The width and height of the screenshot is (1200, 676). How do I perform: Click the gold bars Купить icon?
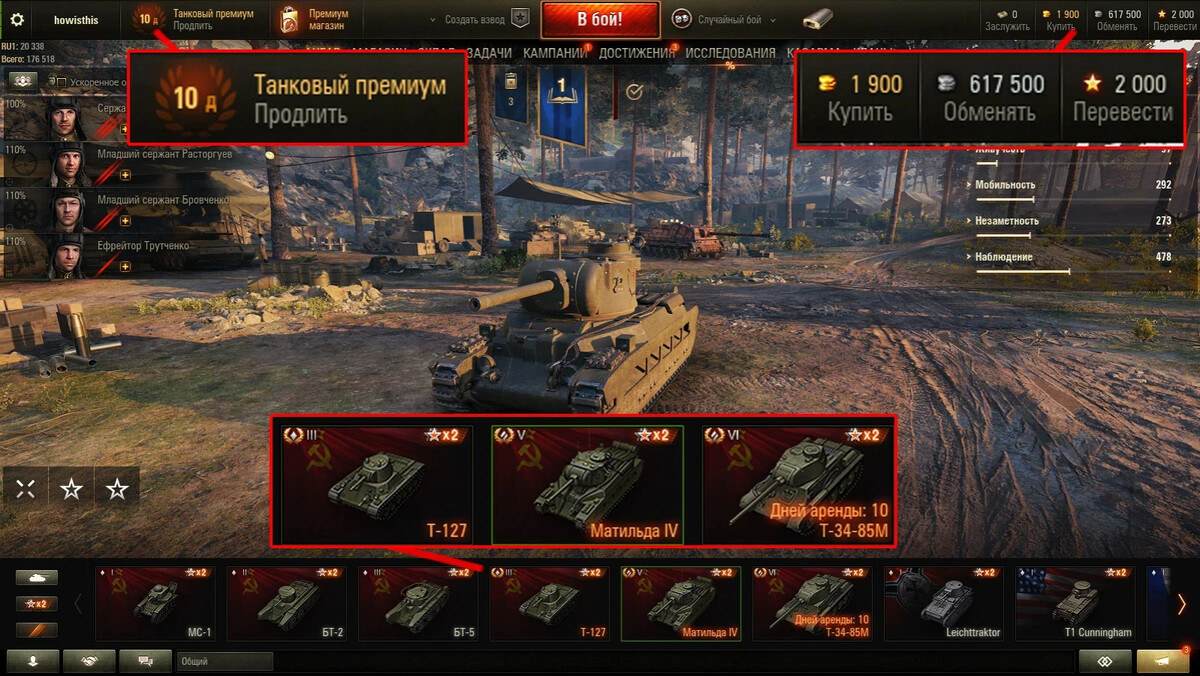(x=1046, y=14)
